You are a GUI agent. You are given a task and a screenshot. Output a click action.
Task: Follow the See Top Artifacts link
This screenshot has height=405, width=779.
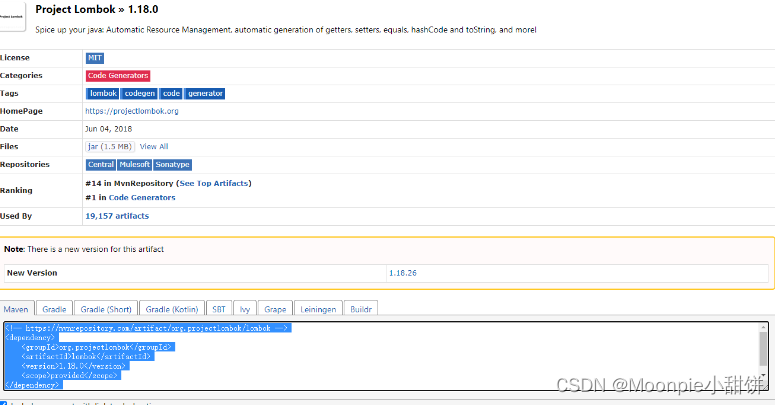click(214, 183)
